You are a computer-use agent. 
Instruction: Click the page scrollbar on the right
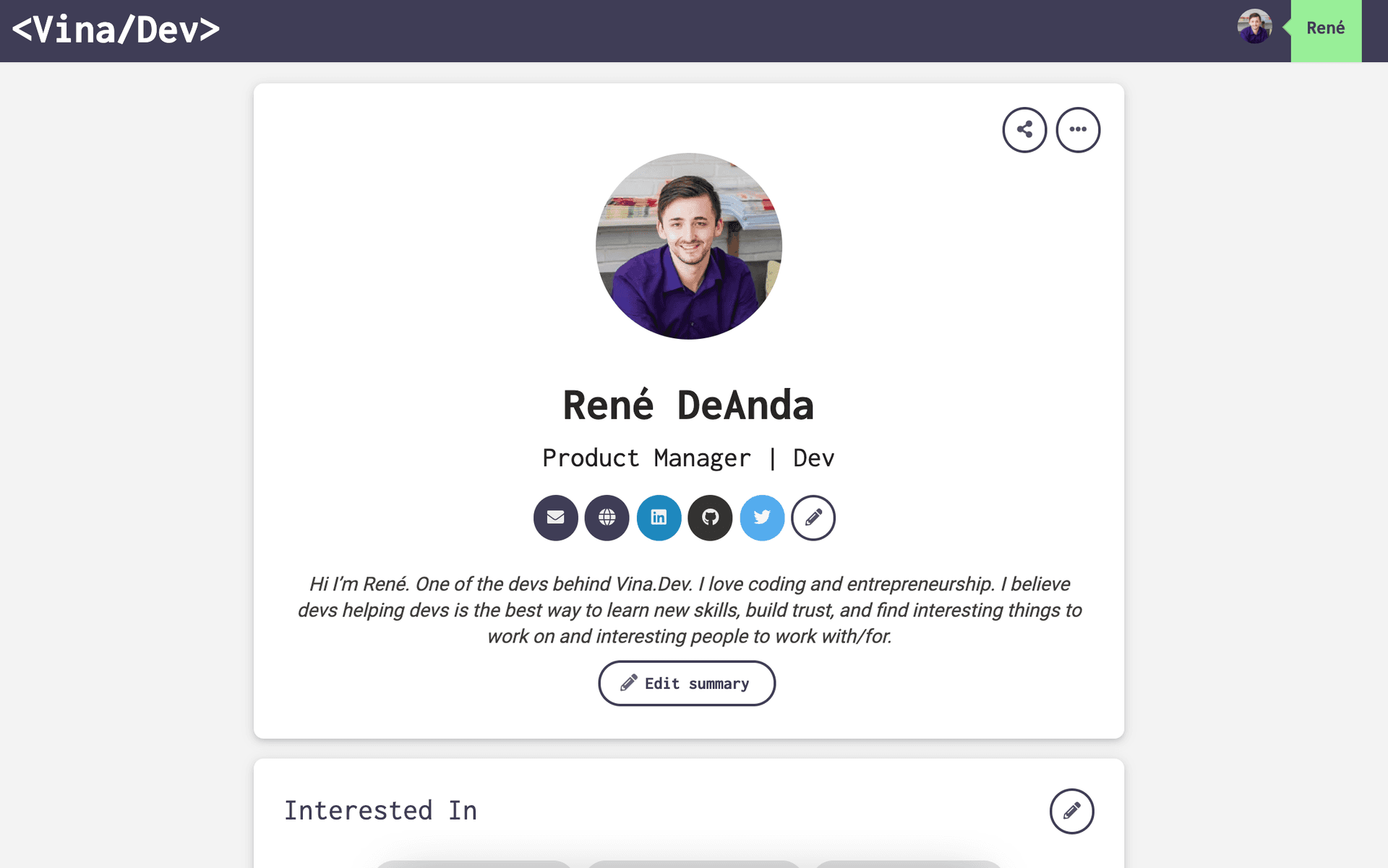coord(1383,434)
